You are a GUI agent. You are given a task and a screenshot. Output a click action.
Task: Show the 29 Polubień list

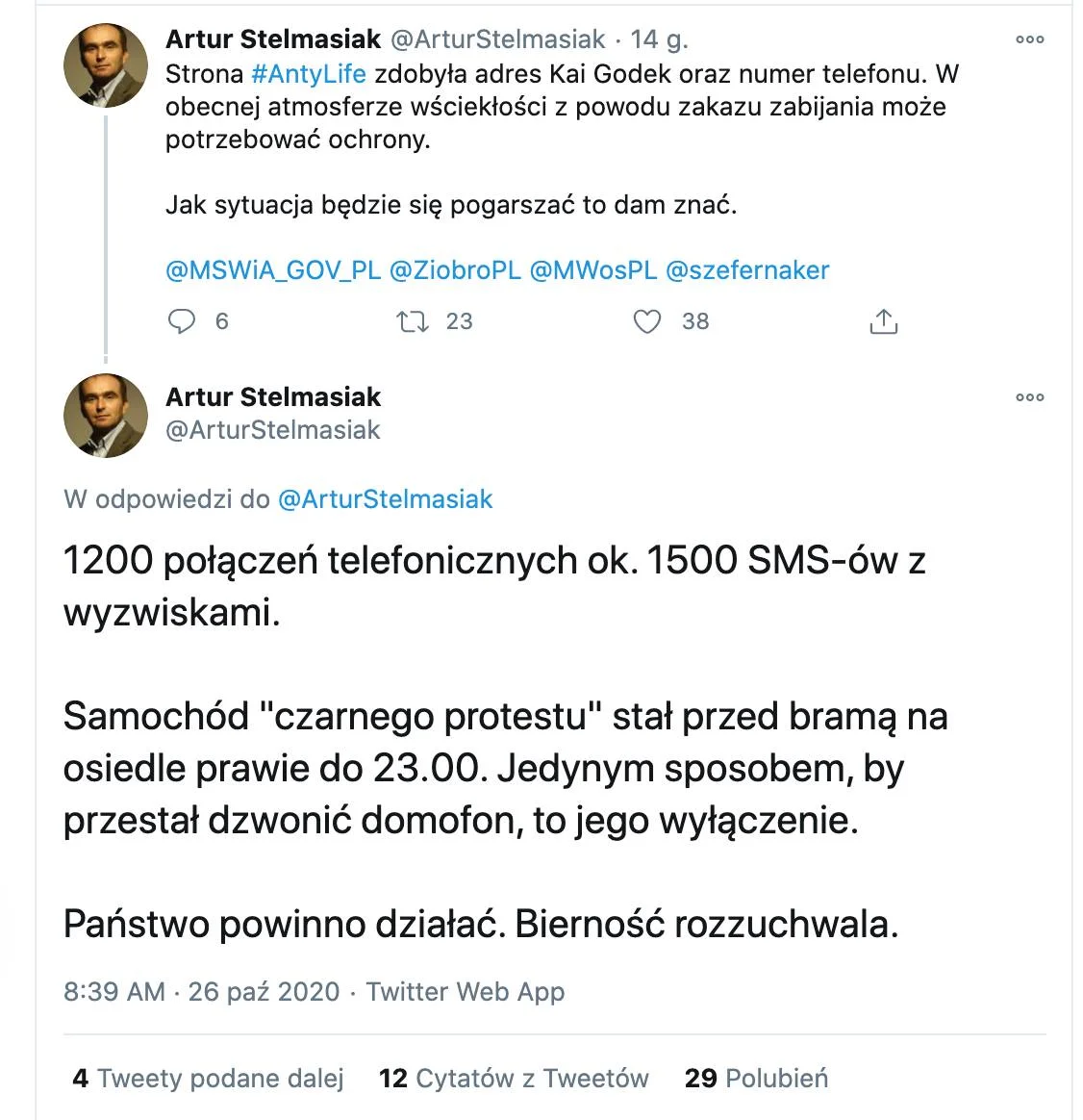757,1079
